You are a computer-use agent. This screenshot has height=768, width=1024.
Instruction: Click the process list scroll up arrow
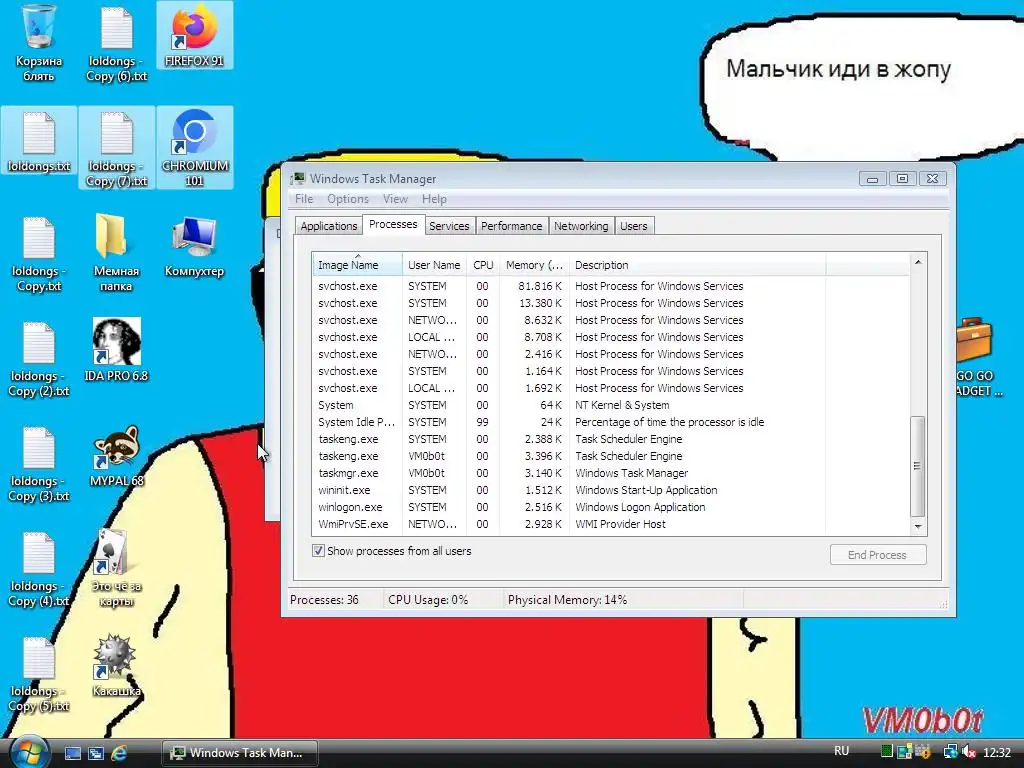coord(918,261)
